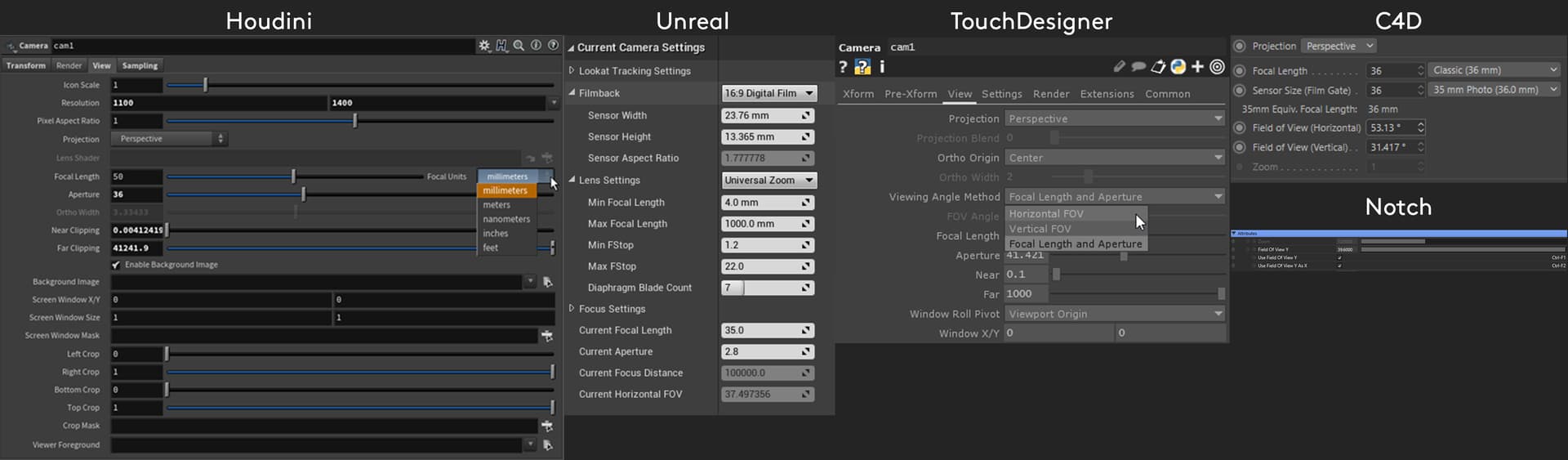The width and height of the screenshot is (1568, 460).
Task: Open Houdini Resolution presets dropdown arrow
Action: coord(554,103)
